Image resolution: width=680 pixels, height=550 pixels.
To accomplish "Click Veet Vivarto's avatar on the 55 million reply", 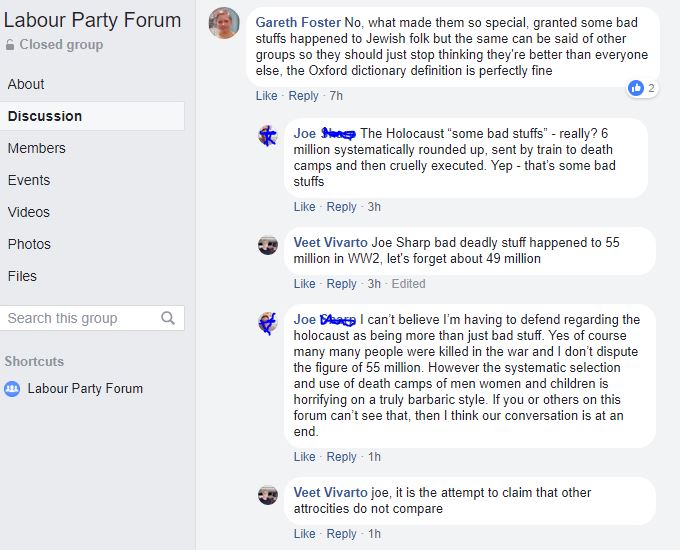I will (x=268, y=244).
